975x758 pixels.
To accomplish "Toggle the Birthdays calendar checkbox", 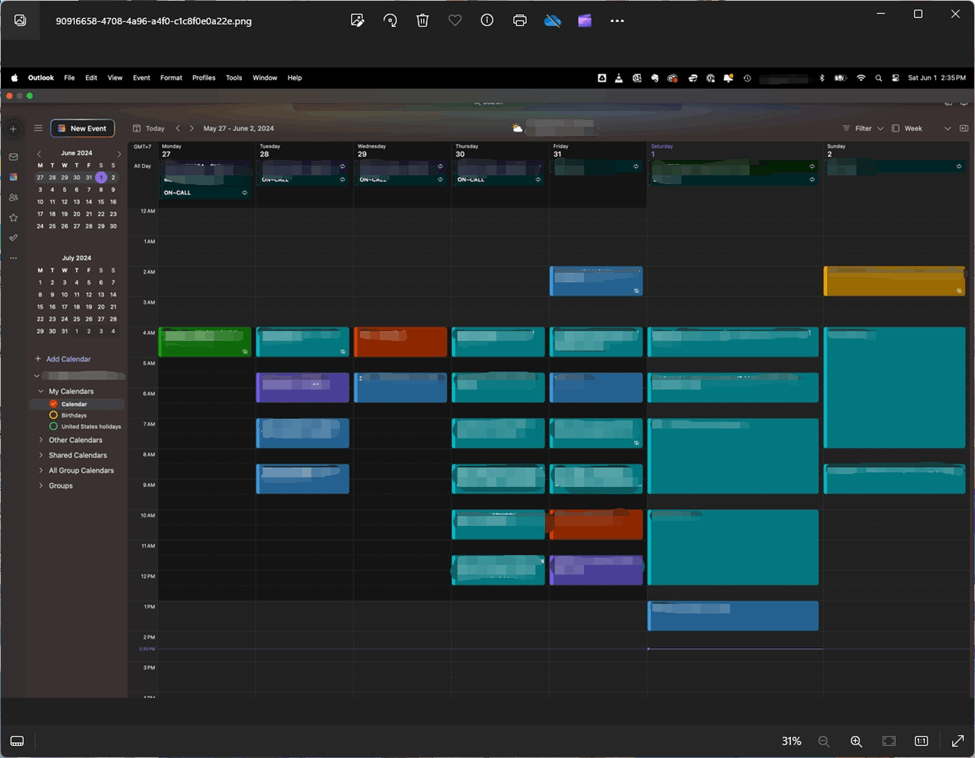I will coord(53,415).
